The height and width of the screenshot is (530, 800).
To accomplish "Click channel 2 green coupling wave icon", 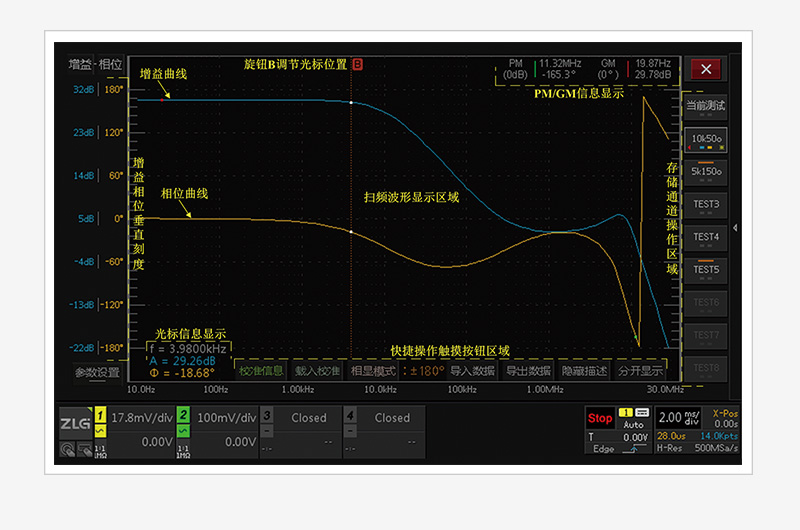I will click(x=183, y=432).
